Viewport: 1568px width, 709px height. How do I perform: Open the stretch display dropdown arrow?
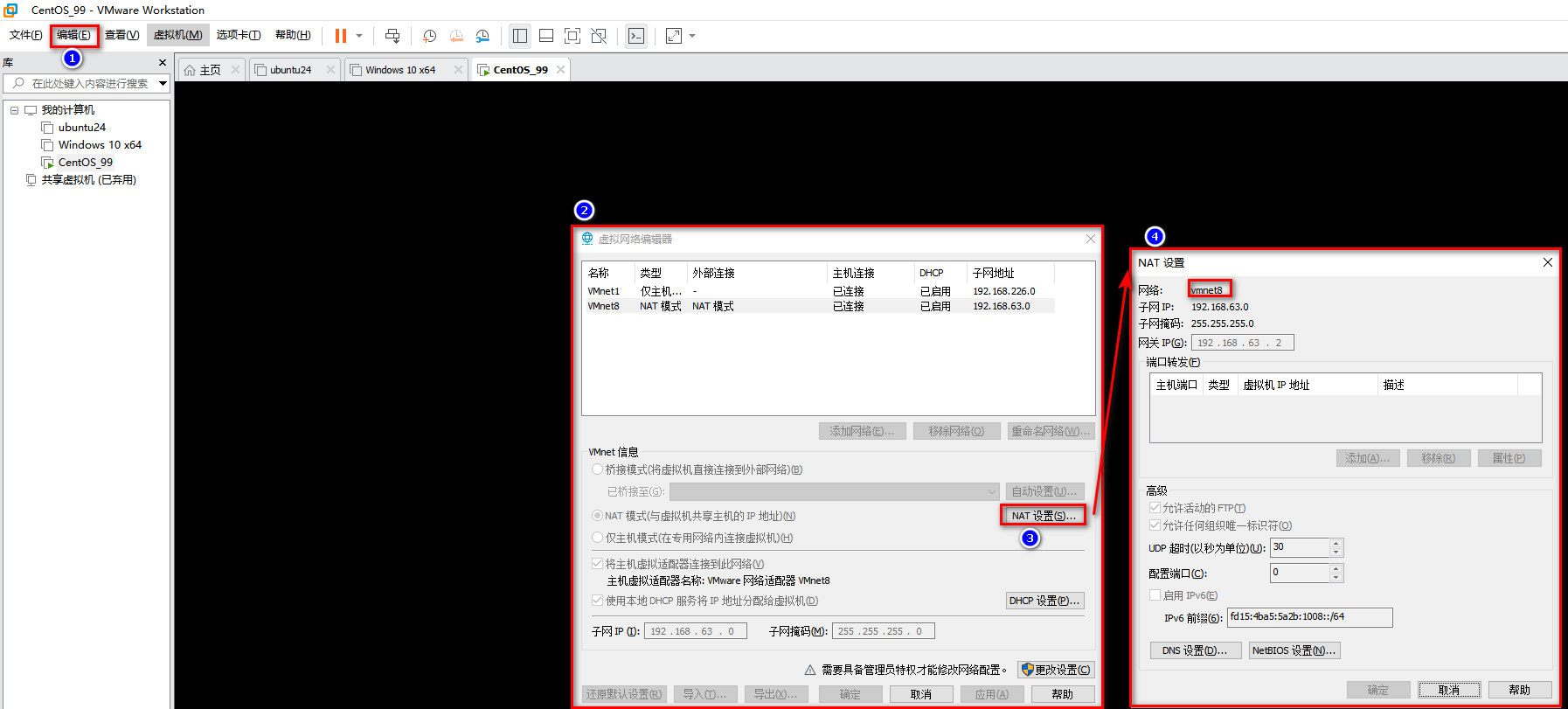click(692, 36)
